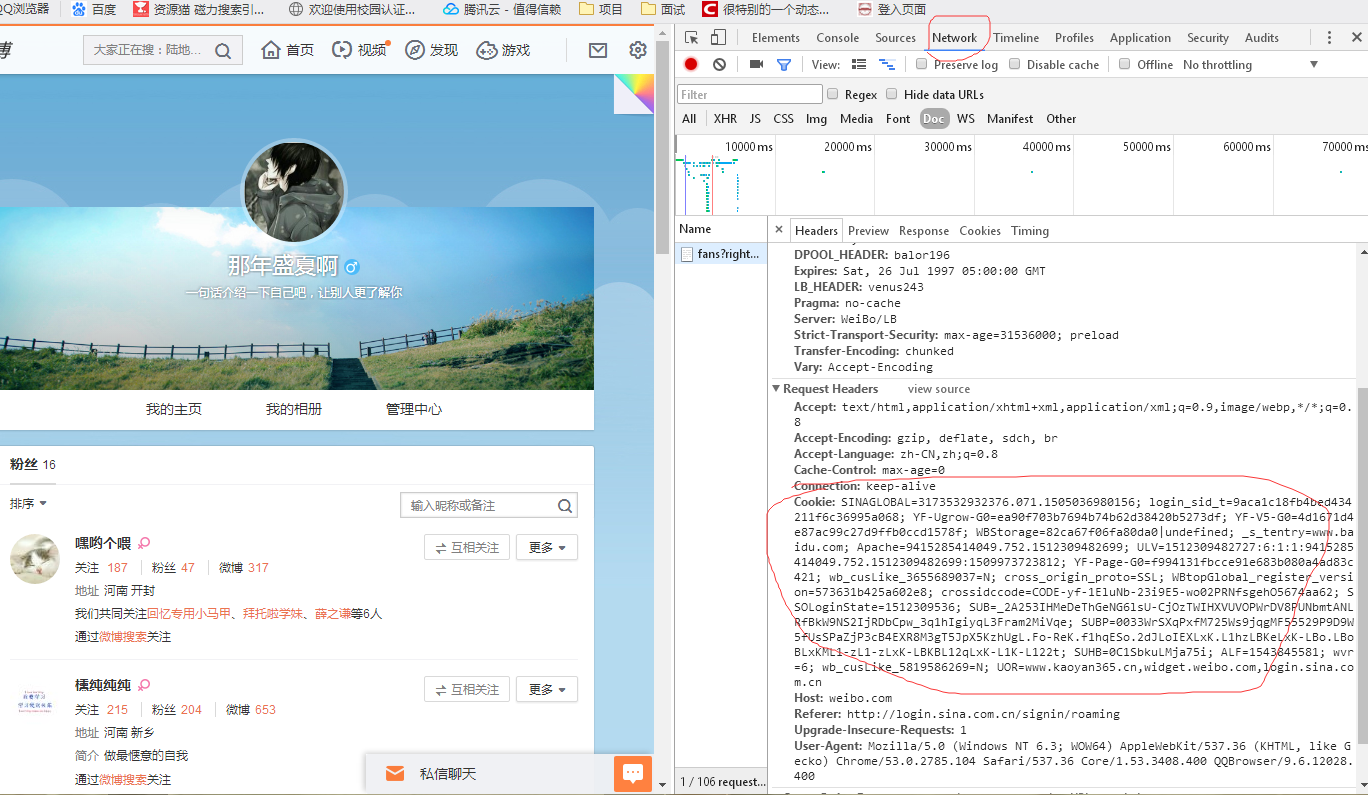This screenshot has height=795, width=1368.
Task: Open Tencent Cloud bookmark
Action: [502, 9]
